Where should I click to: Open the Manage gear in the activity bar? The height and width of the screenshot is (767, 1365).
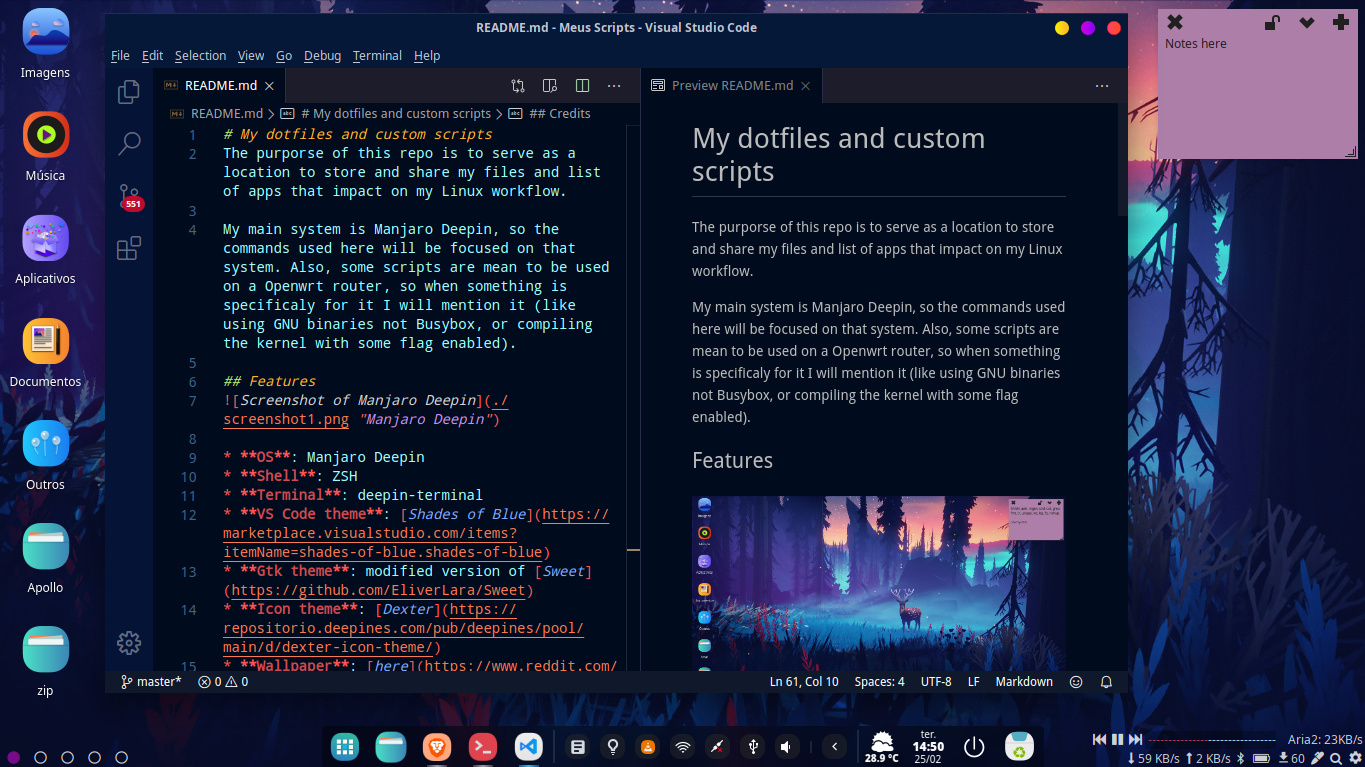(129, 643)
